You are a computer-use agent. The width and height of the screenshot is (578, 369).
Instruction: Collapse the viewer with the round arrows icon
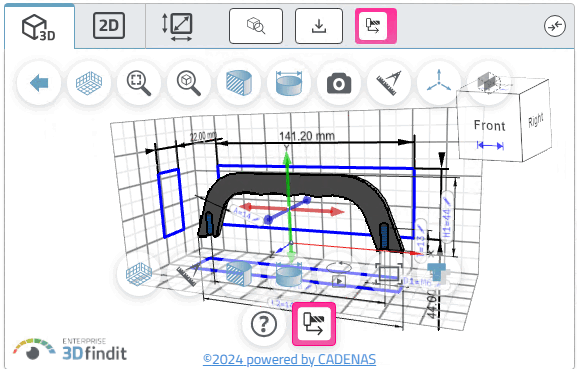(x=555, y=26)
